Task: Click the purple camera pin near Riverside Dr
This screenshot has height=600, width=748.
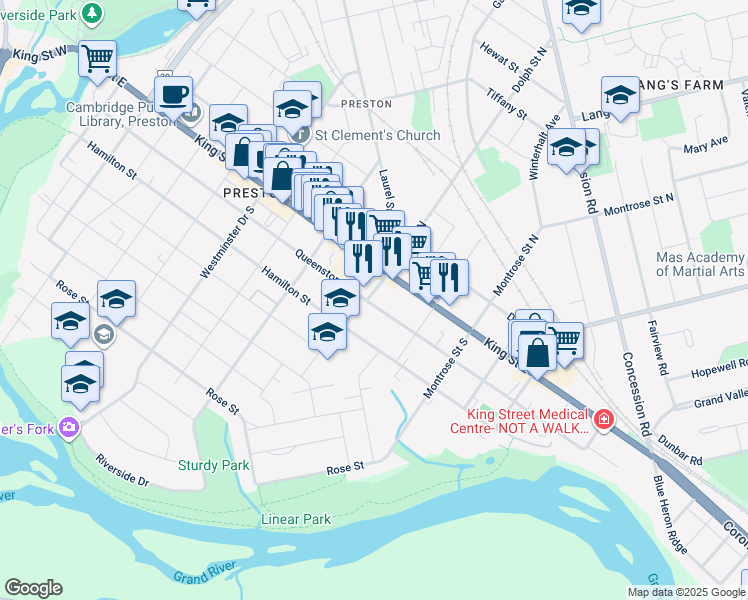Action: click(x=69, y=427)
